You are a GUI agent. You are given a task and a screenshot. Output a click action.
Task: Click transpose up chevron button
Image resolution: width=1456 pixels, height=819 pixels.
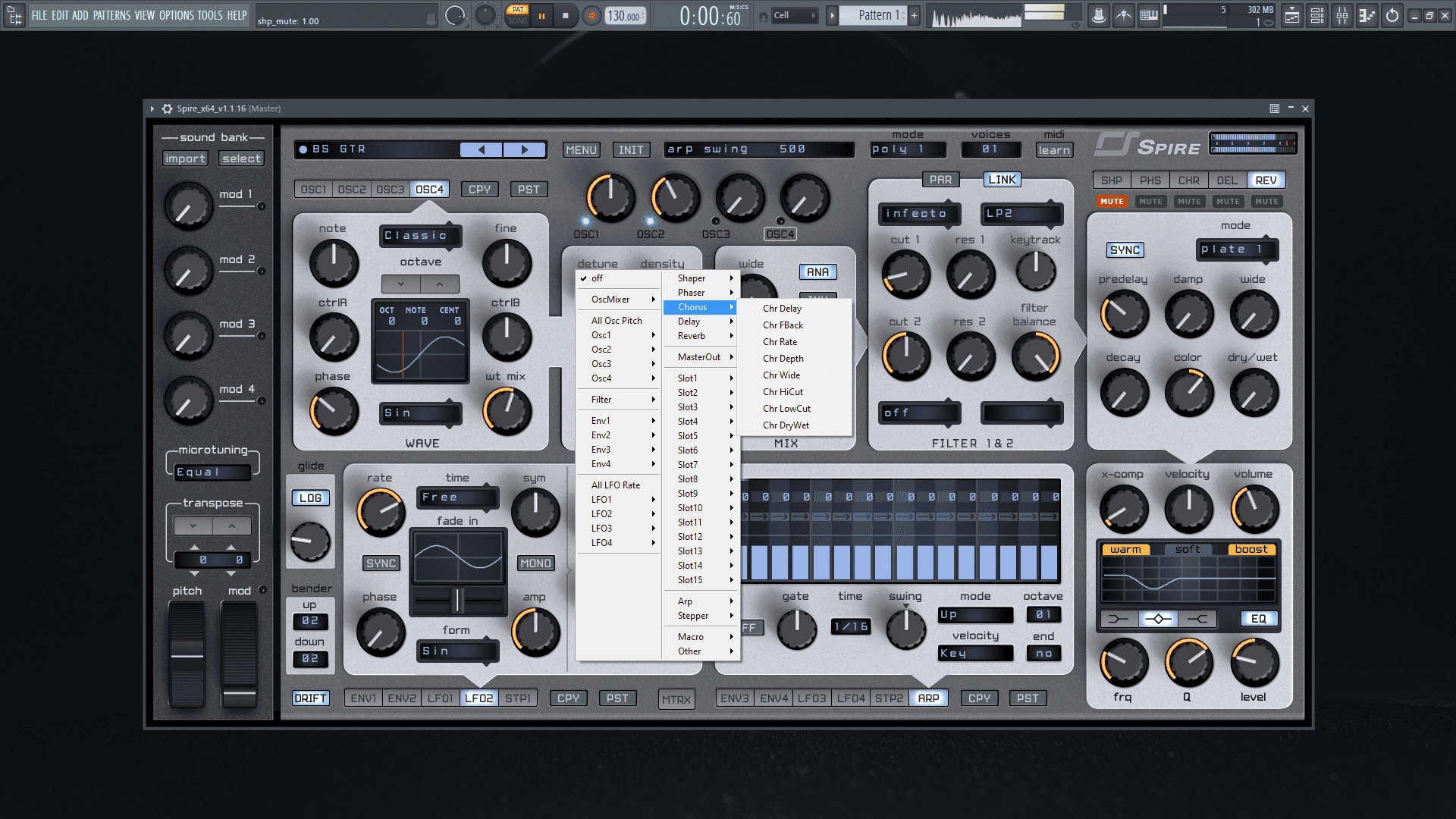click(232, 526)
